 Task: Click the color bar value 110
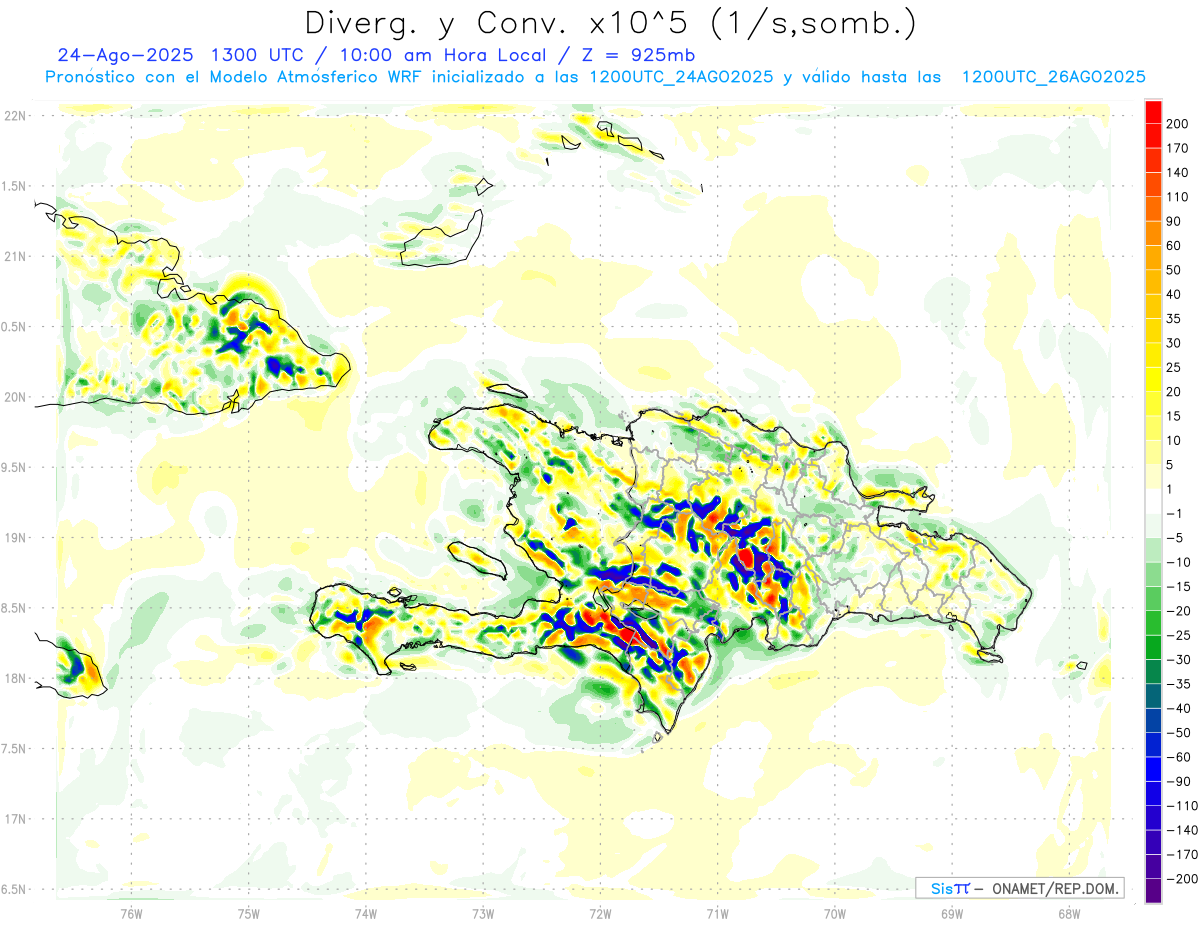1177,197
